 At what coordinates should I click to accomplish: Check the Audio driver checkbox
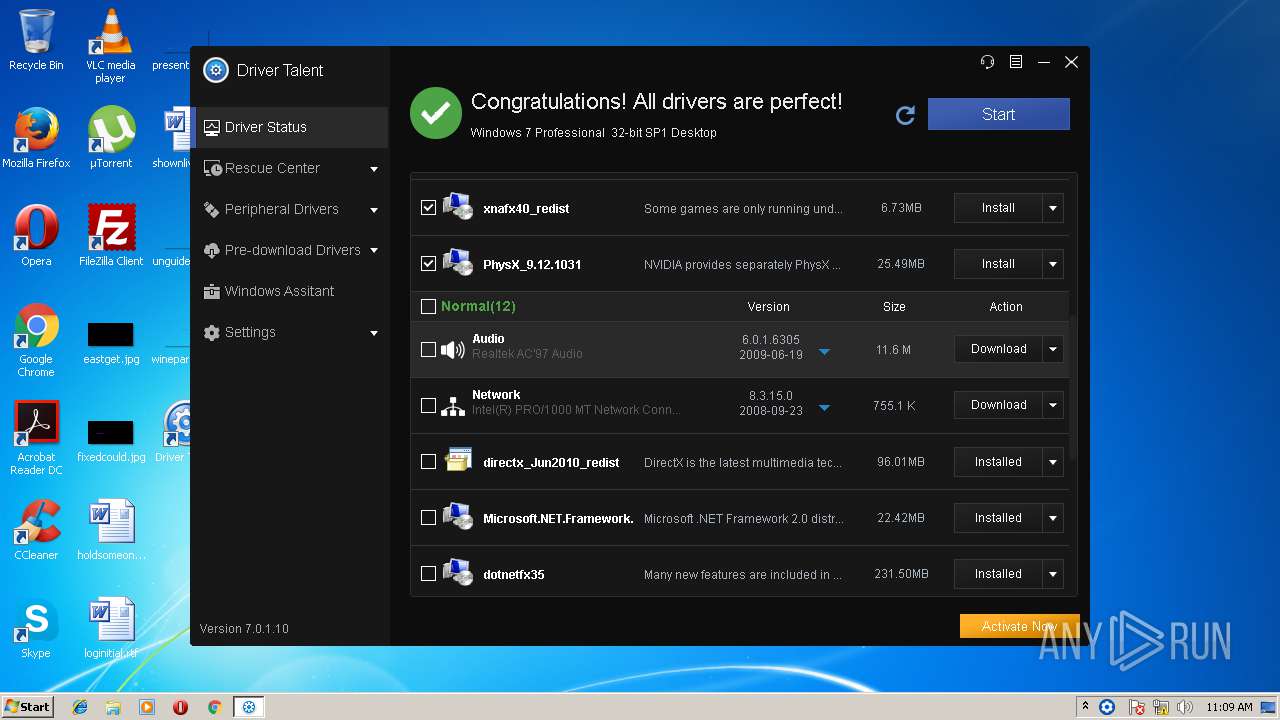tap(428, 350)
